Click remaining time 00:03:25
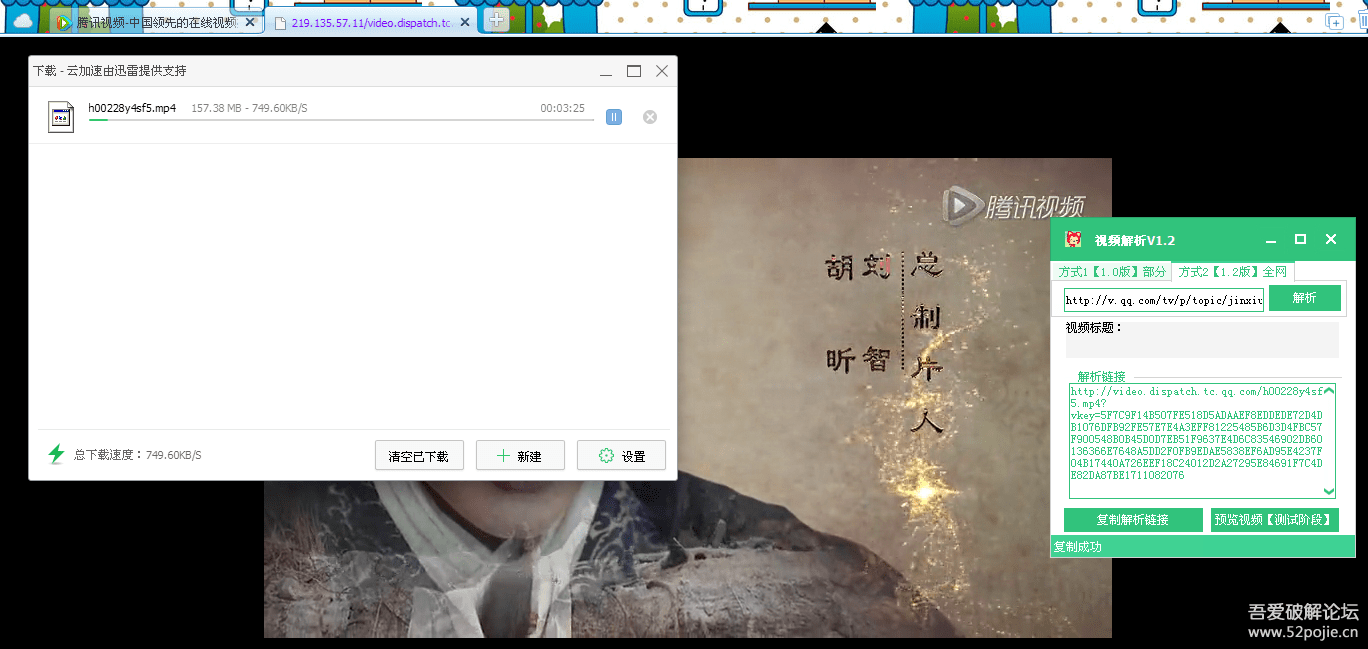This screenshot has width=1368, height=649. tap(562, 108)
